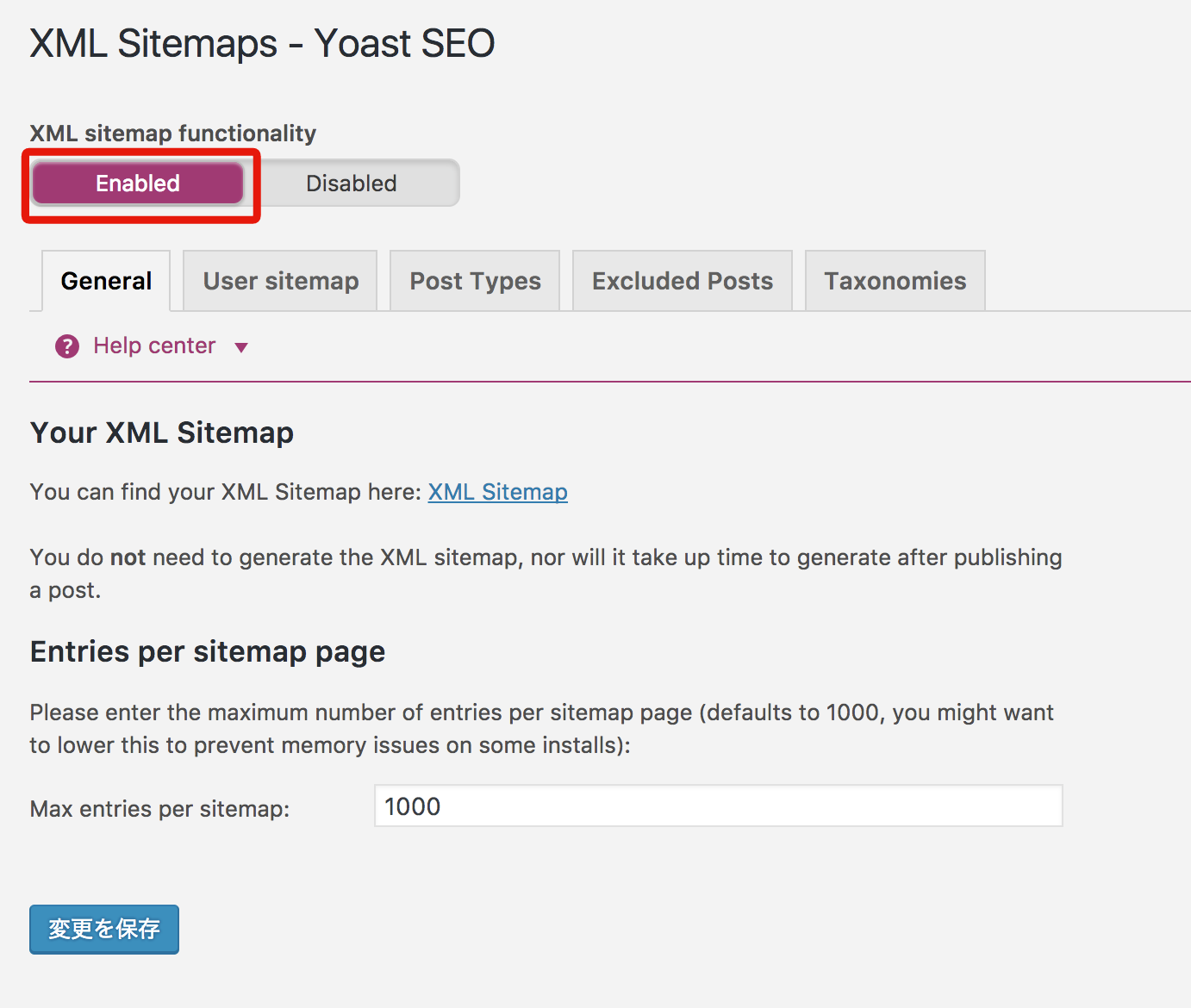
Task: Click the 'Max entries per sitemap:' label
Action: [x=159, y=809]
